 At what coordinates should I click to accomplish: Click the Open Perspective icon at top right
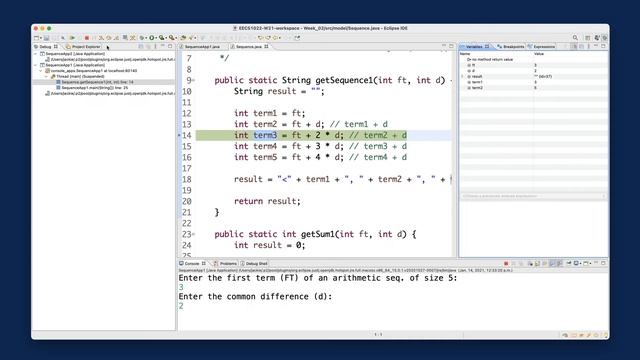coord(587,38)
